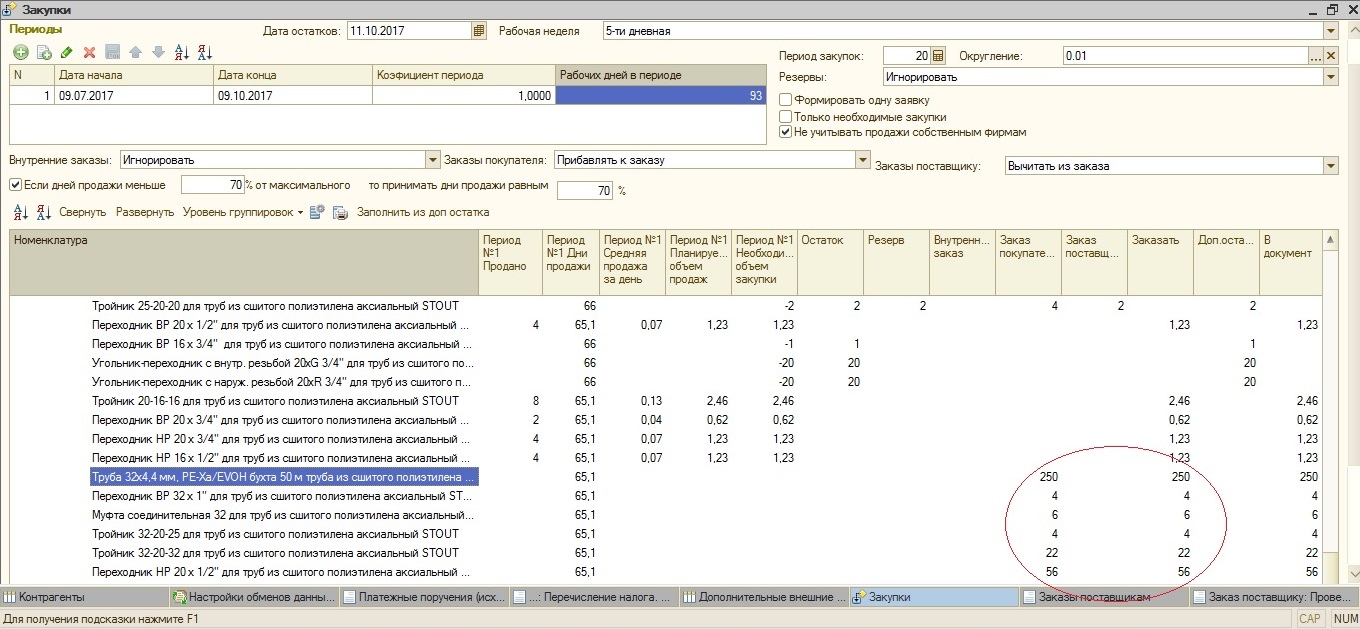
Task: Check the Только необходимые закупки option
Action: 786,116
